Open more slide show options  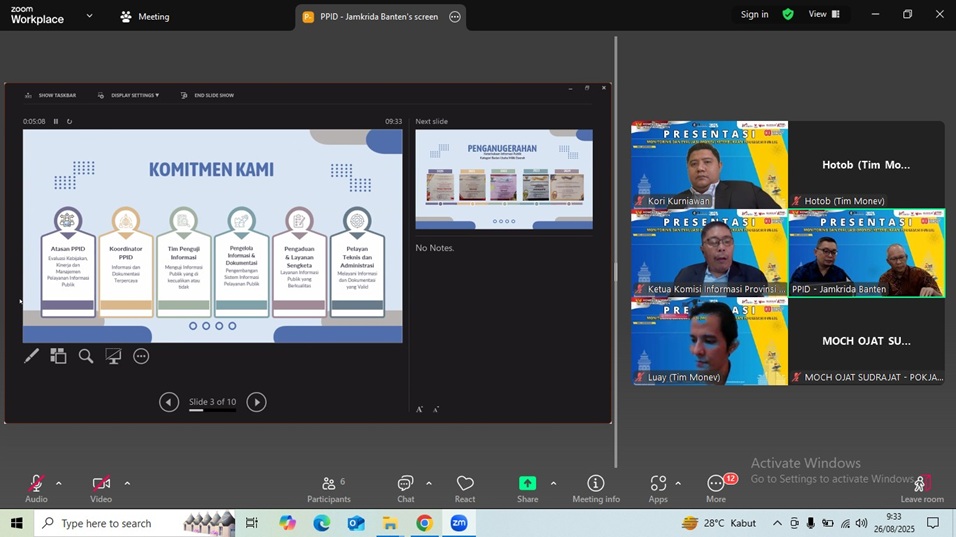[x=141, y=356]
